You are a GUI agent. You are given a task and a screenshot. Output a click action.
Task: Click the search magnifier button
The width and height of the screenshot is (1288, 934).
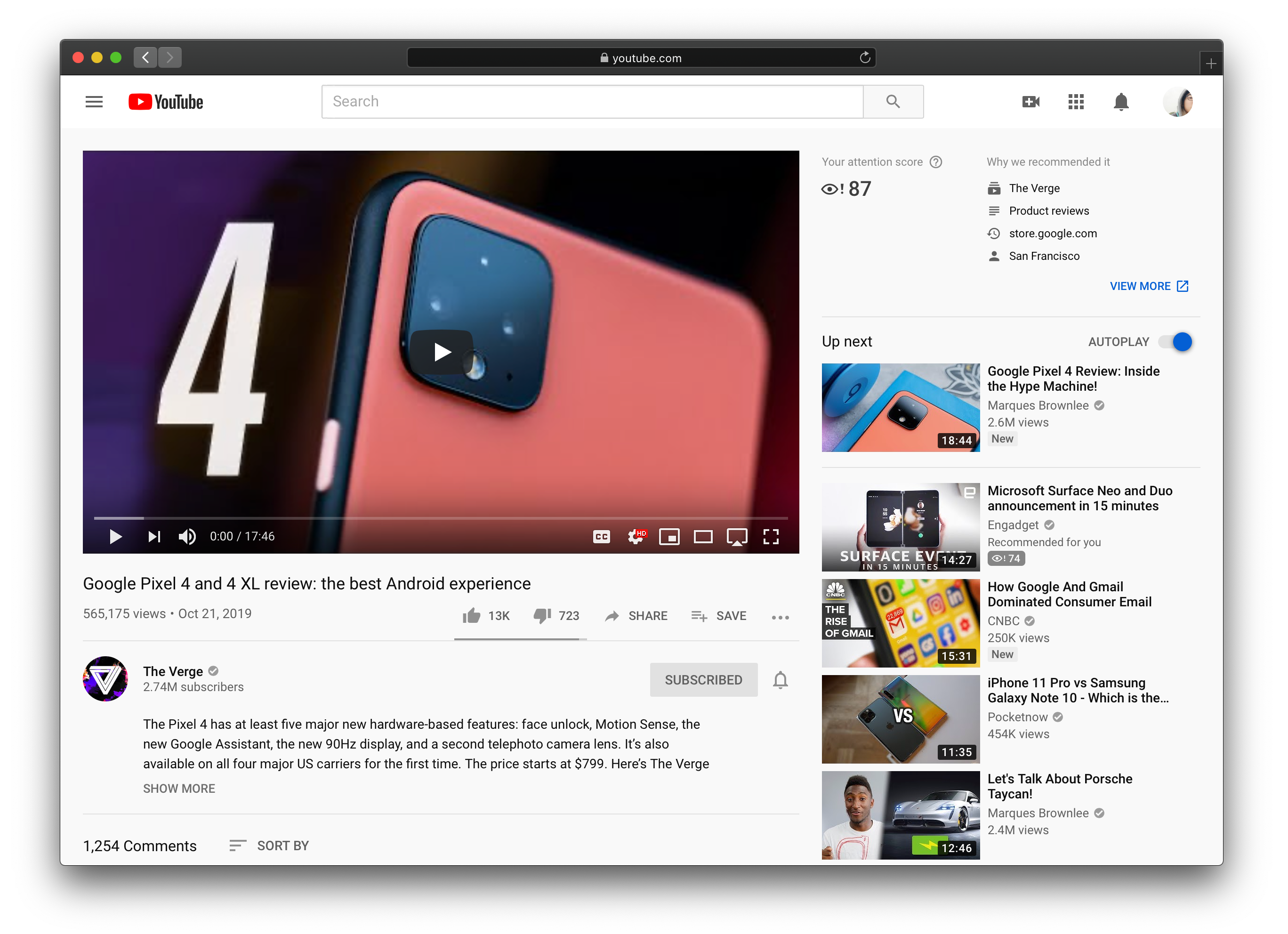[x=893, y=102]
